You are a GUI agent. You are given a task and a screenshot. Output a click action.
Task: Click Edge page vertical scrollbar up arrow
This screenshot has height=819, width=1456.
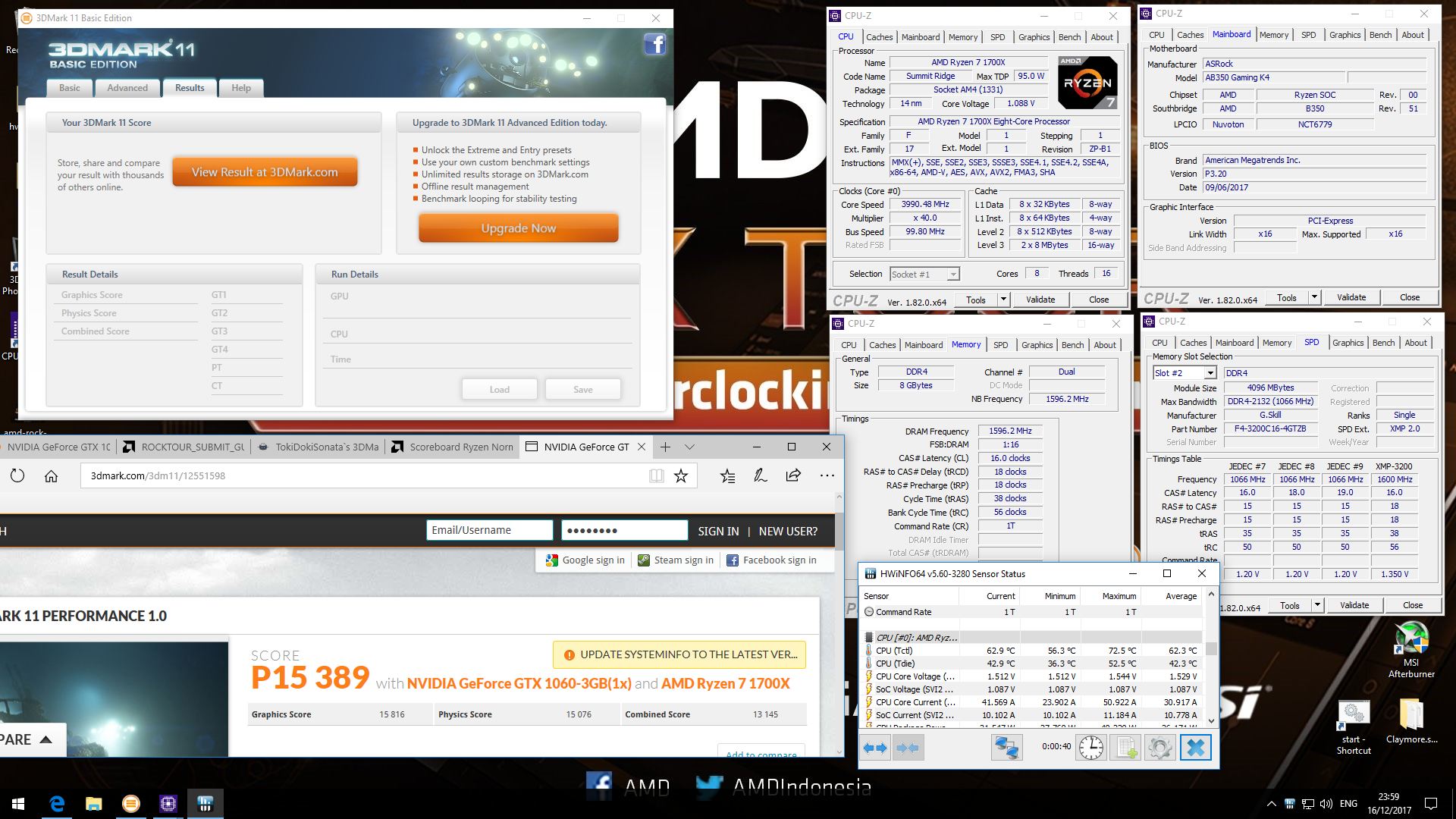(x=839, y=497)
